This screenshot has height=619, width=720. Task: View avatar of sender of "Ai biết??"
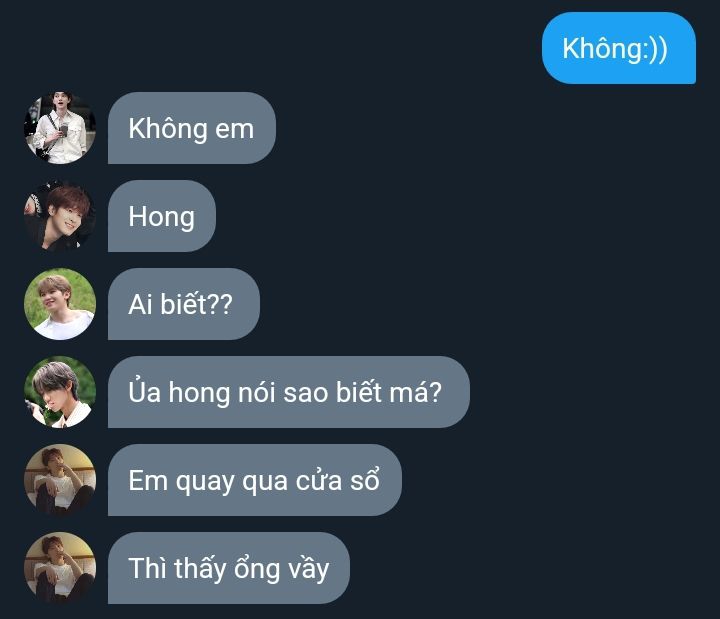click(x=60, y=304)
